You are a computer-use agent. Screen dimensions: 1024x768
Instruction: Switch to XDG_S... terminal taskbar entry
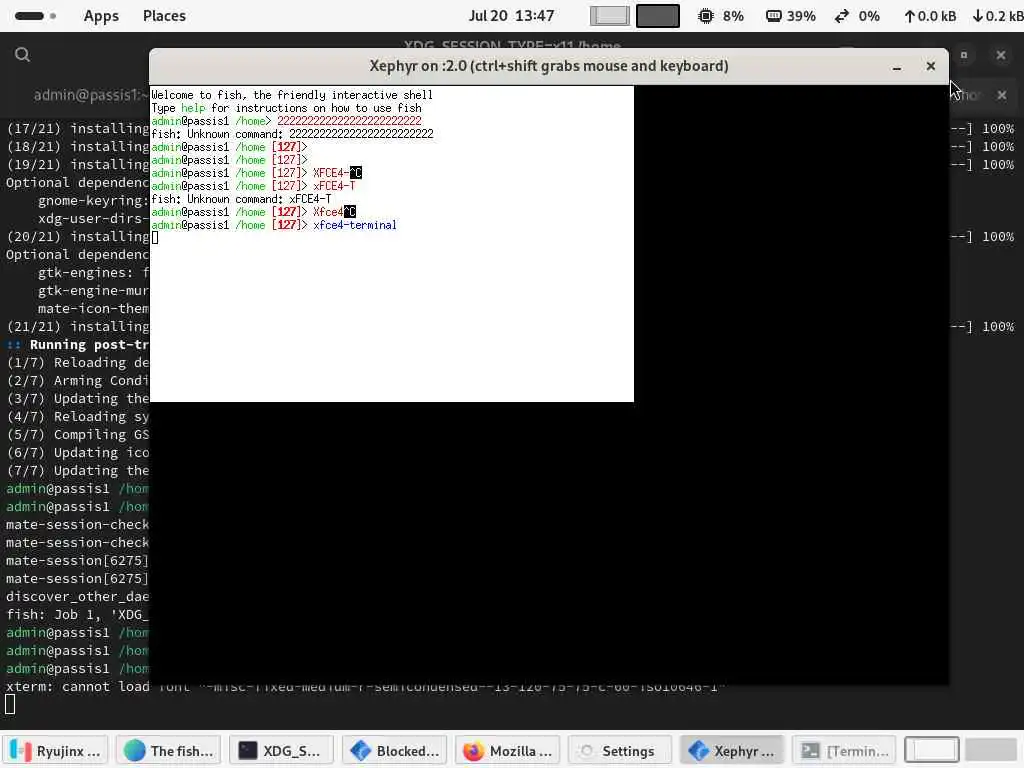tap(281, 751)
